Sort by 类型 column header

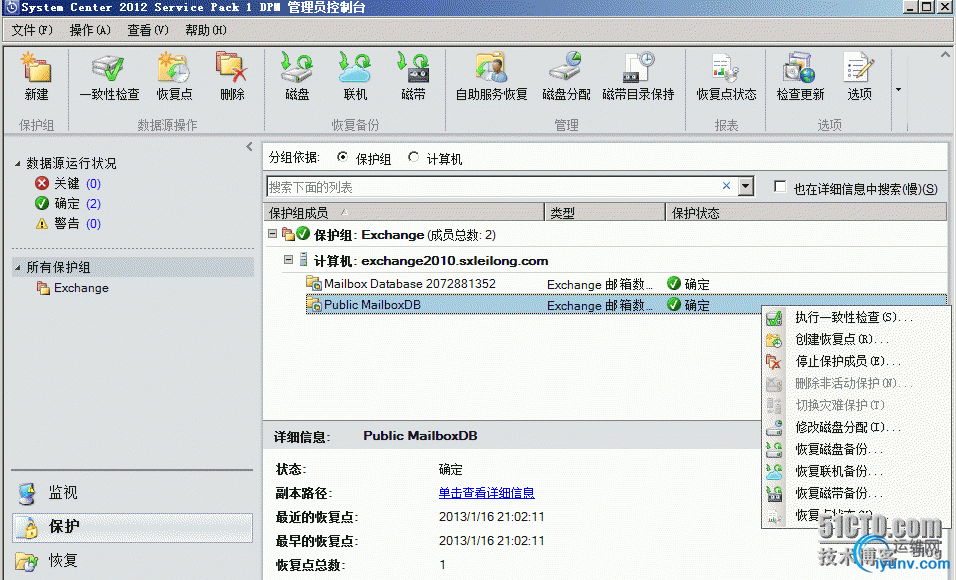605,212
